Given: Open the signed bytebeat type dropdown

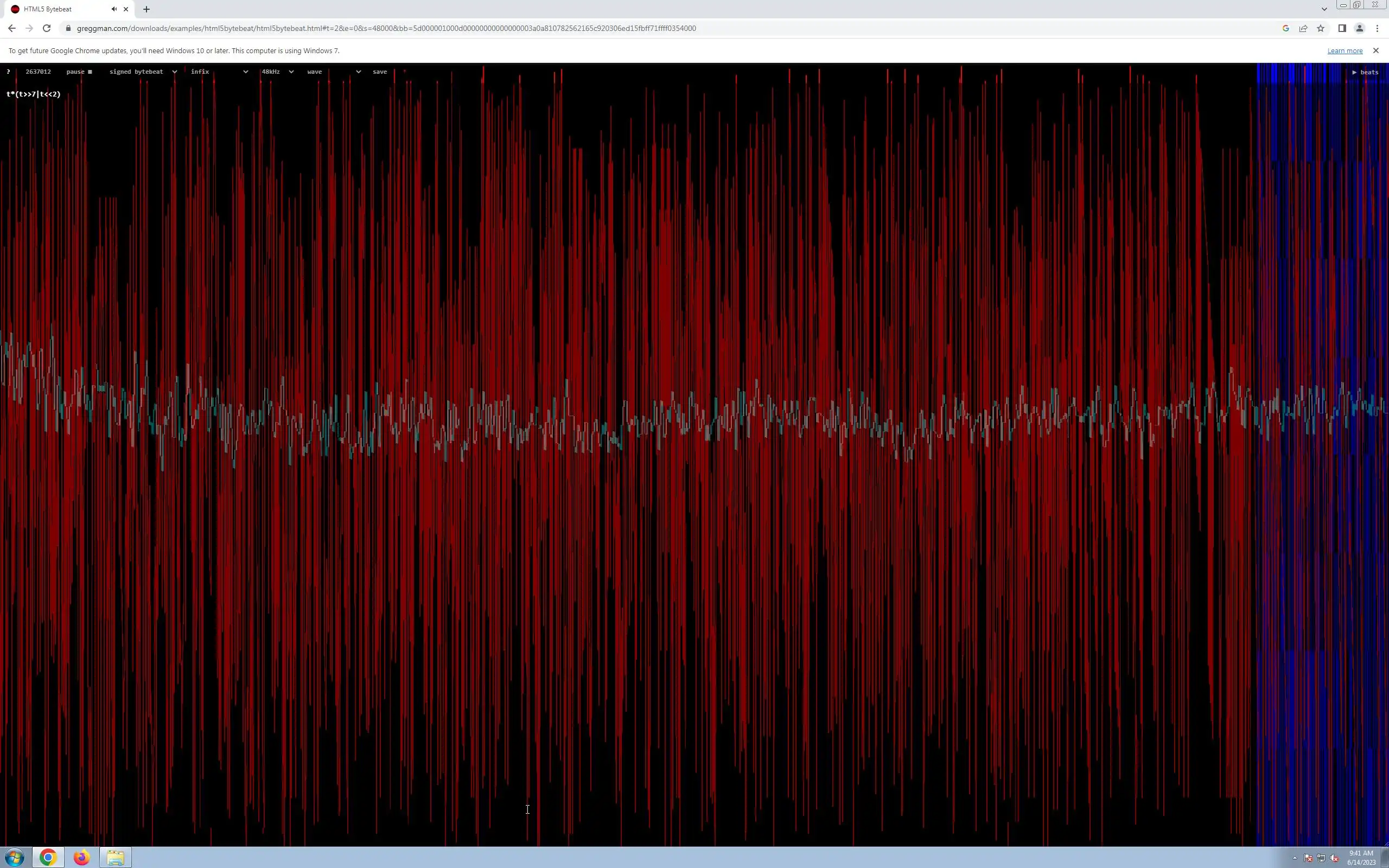Looking at the screenshot, I should pyautogui.click(x=143, y=72).
